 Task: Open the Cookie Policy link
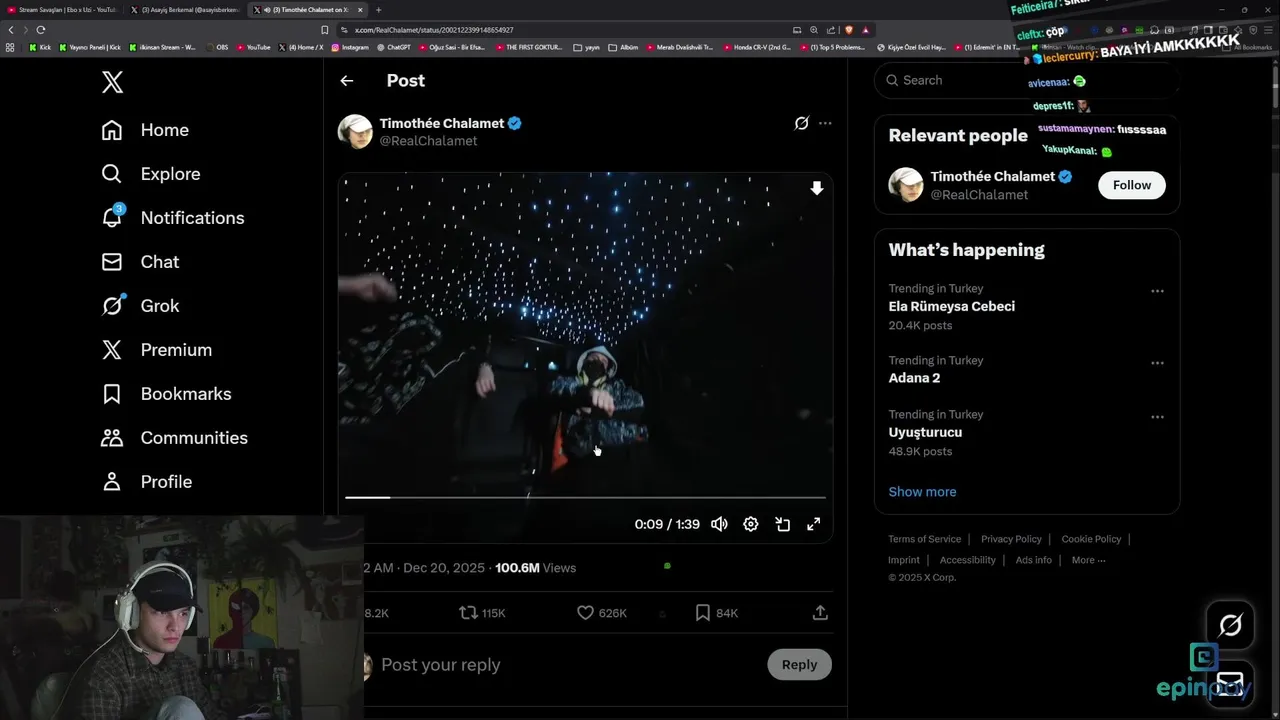(1091, 539)
